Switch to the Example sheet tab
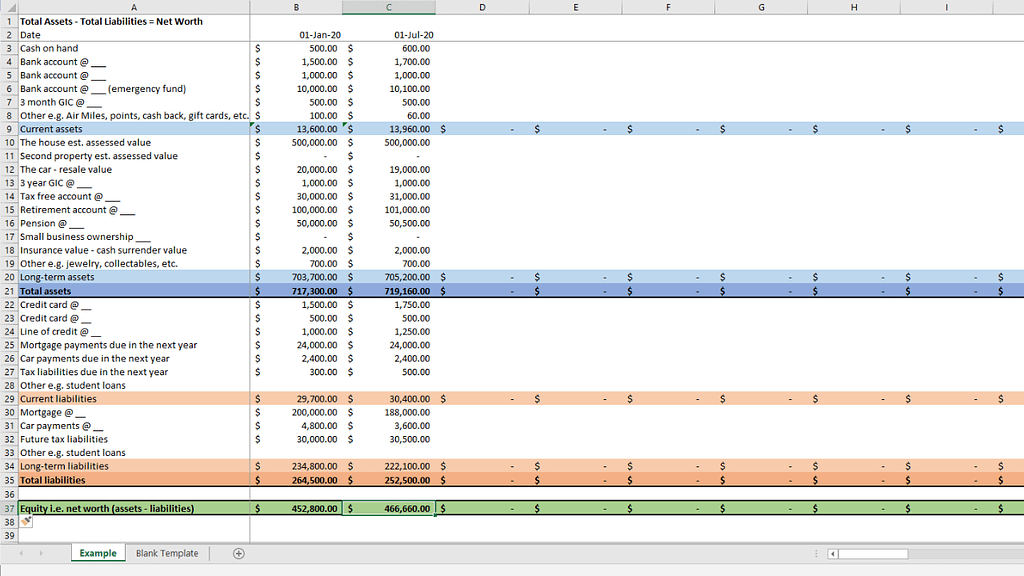The width and height of the screenshot is (1024, 576). (x=98, y=553)
